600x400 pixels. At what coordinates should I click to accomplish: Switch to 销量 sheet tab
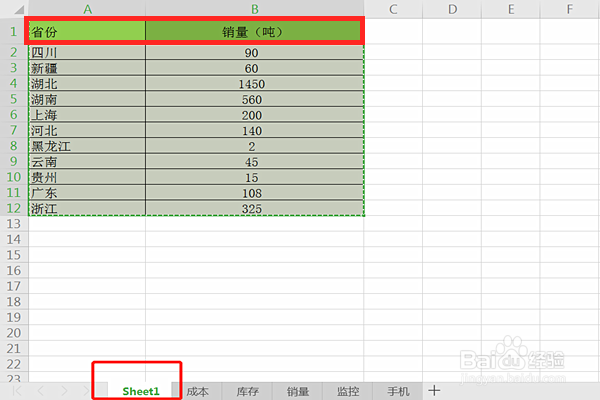[x=298, y=391]
